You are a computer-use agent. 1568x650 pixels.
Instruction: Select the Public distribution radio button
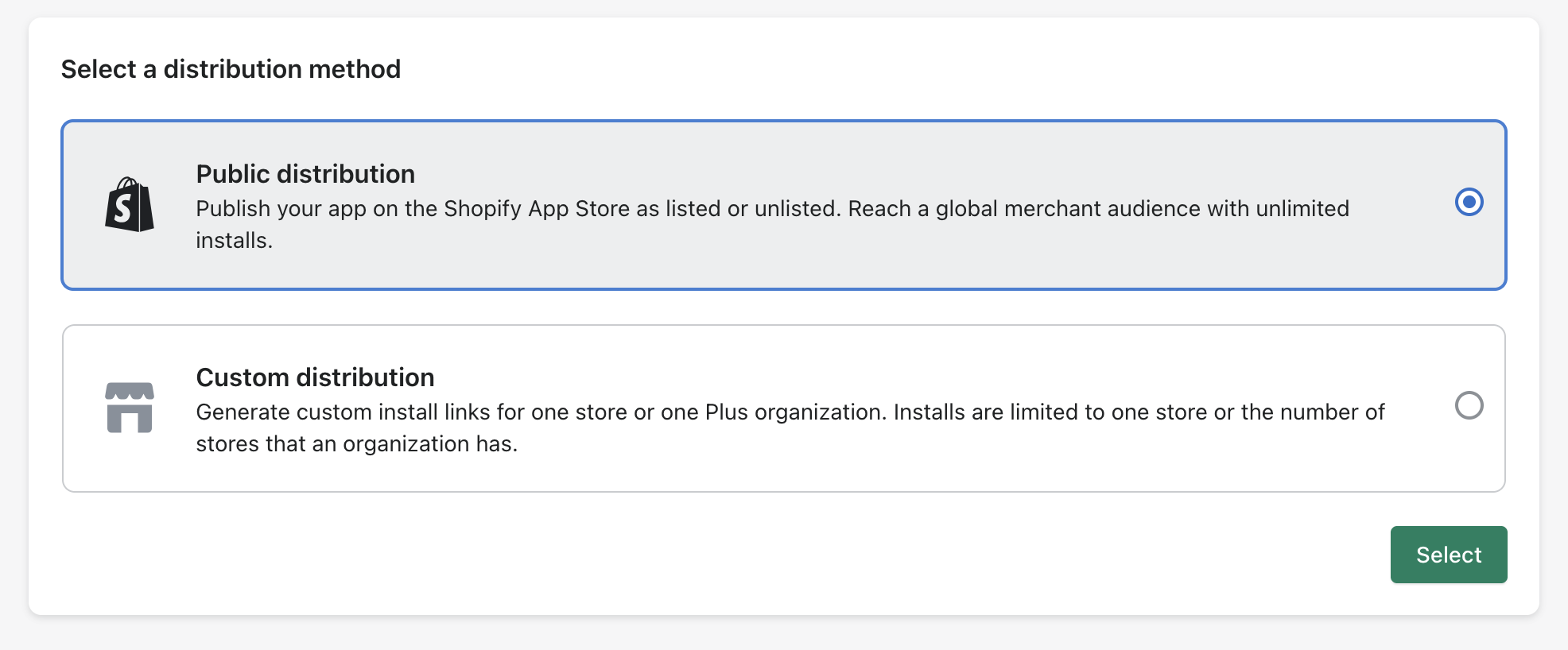click(x=1469, y=202)
